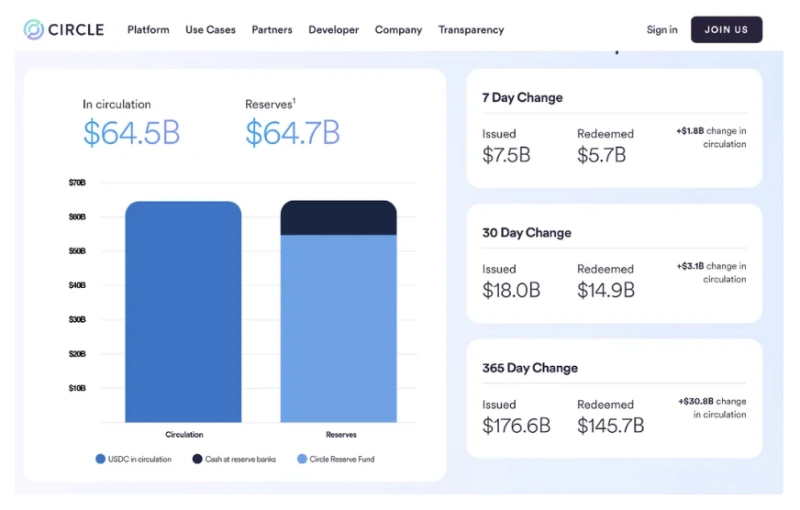
Task: Click the $7.5B issued value
Action: pyautogui.click(x=506, y=155)
